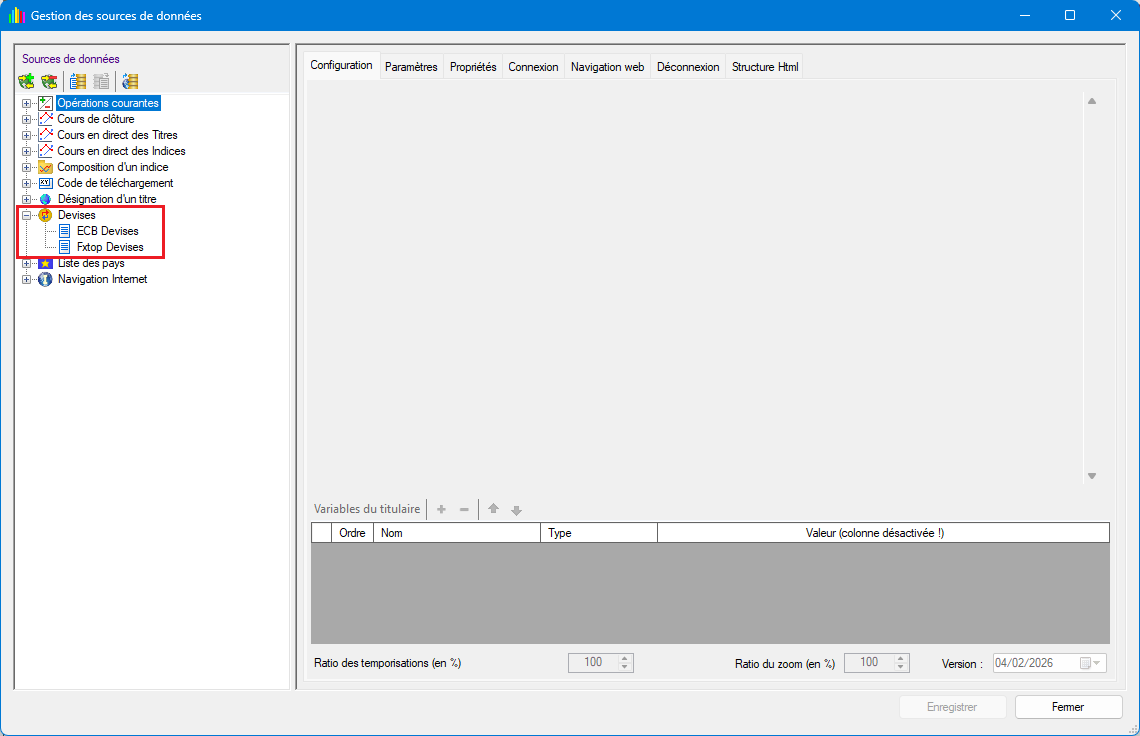Decrease Ratio des temporisations value
The width and height of the screenshot is (1140, 736).
(625, 667)
